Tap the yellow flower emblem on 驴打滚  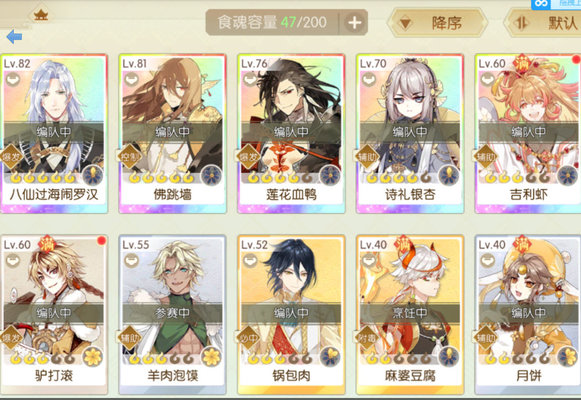tap(93, 357)
